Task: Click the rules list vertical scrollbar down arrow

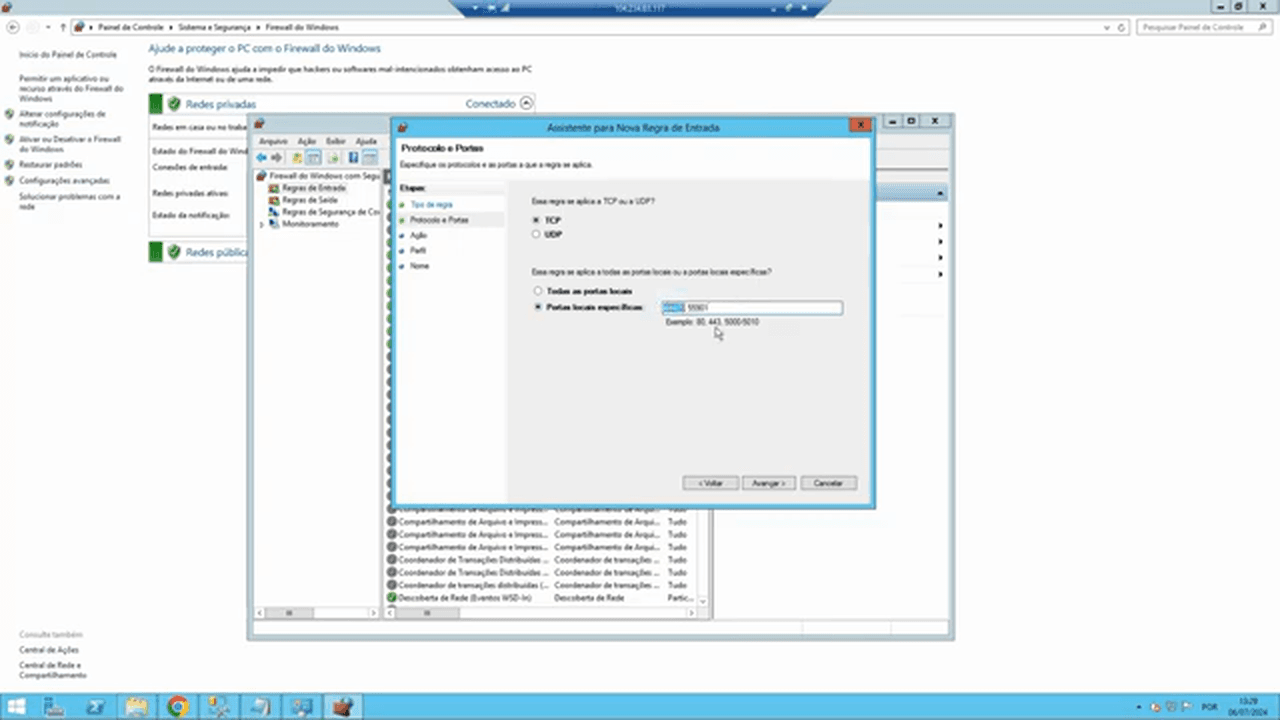Action: coord(703,601)
